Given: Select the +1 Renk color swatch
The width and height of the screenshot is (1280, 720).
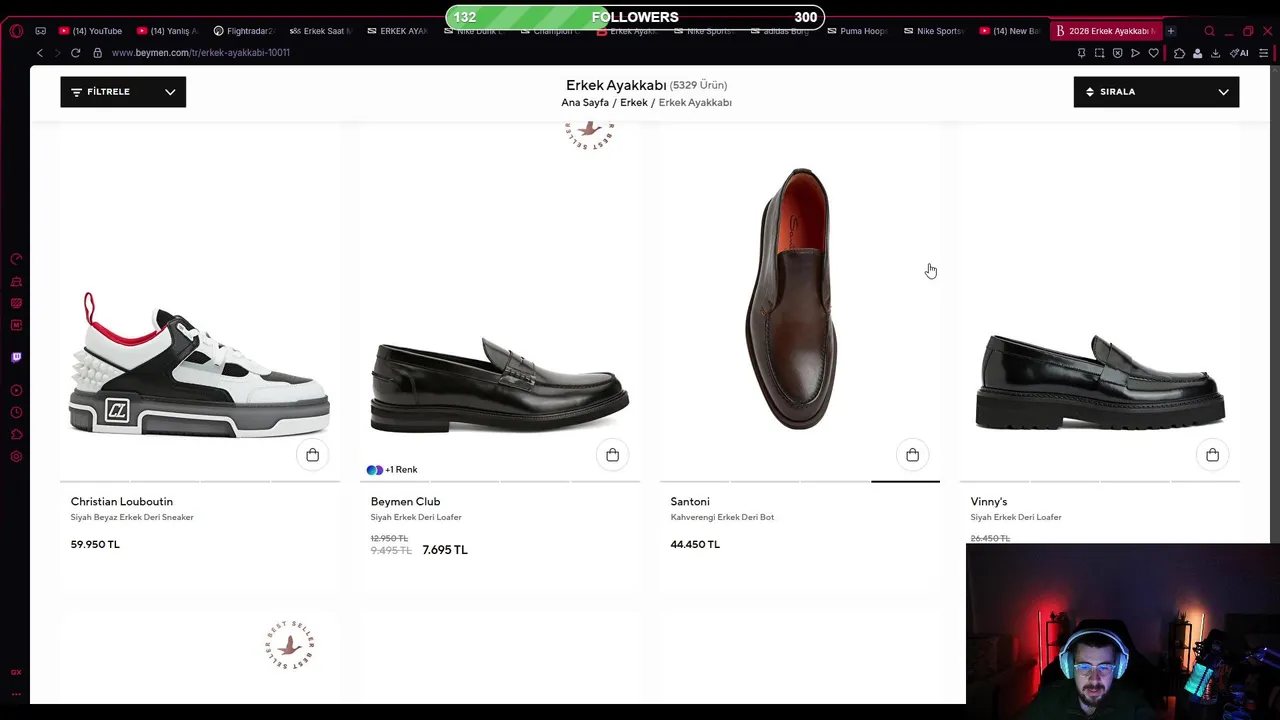Looking at the screenshot, I should [x=392, y=470].
